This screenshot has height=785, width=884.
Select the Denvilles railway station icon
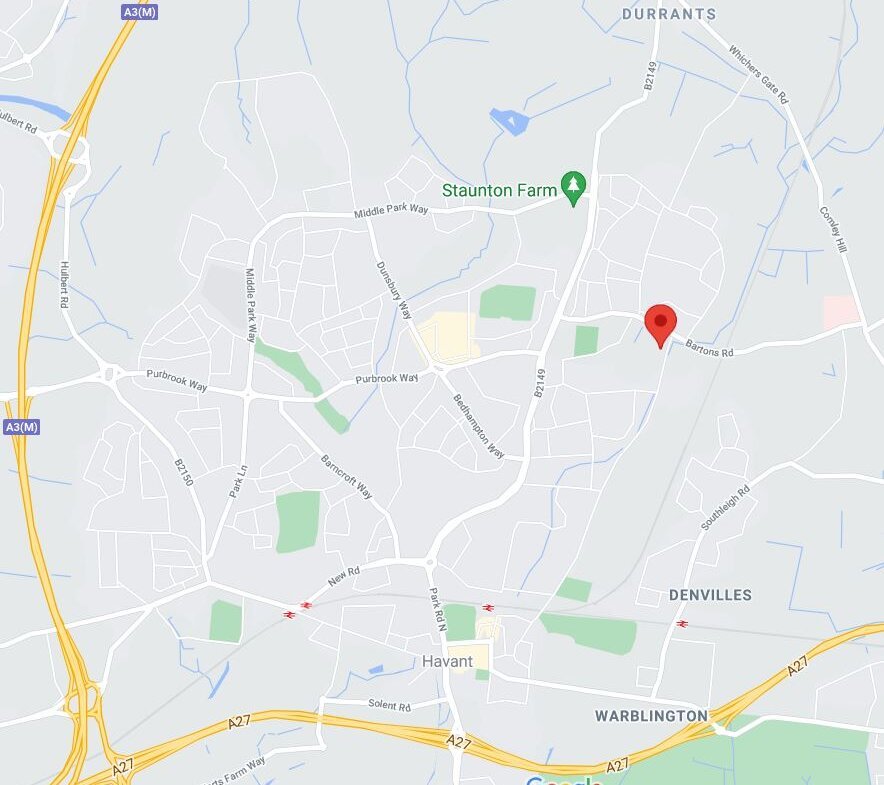pos(682,624)
